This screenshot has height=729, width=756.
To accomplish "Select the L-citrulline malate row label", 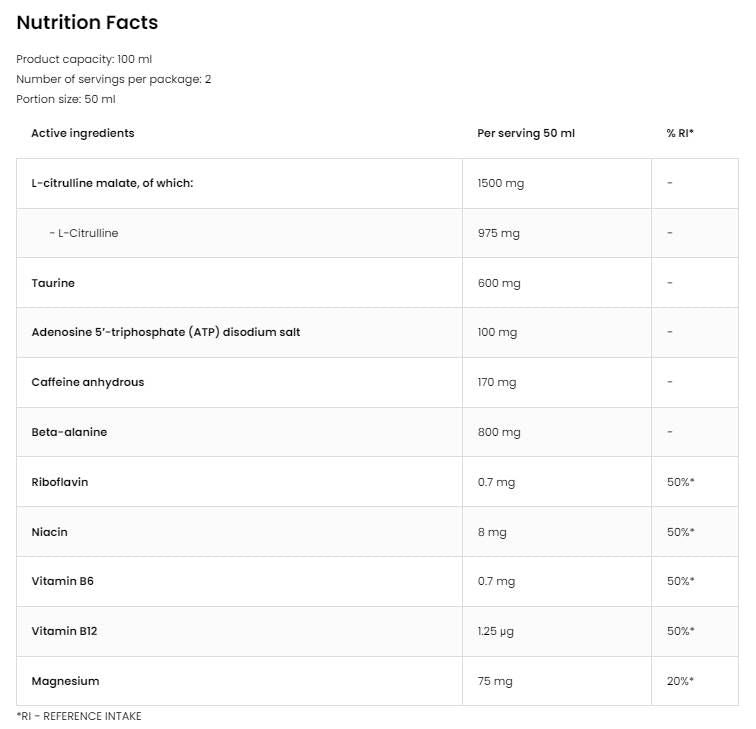I will click(x=112, y=183).
